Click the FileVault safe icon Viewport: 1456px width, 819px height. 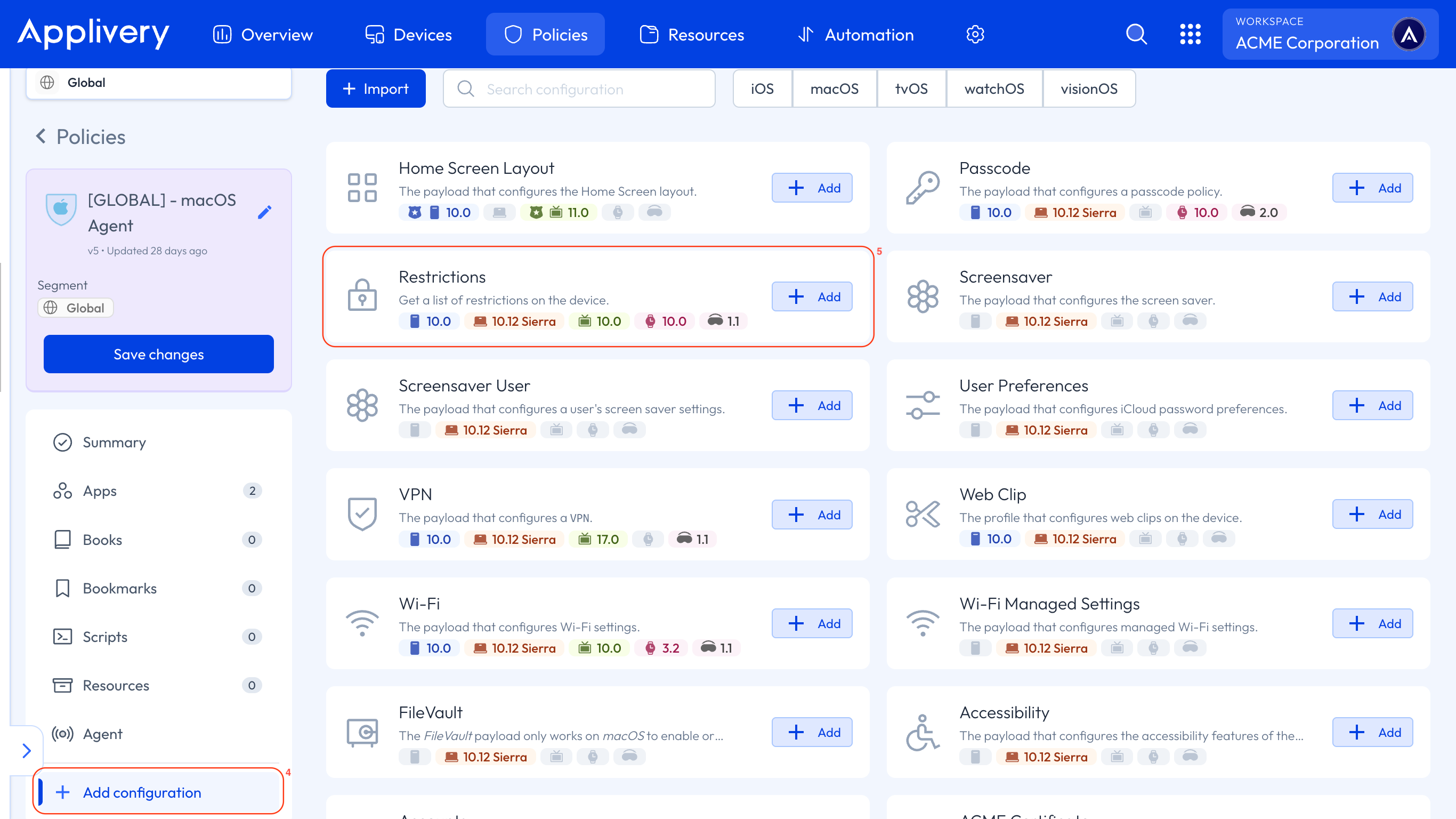coord(362,732)
